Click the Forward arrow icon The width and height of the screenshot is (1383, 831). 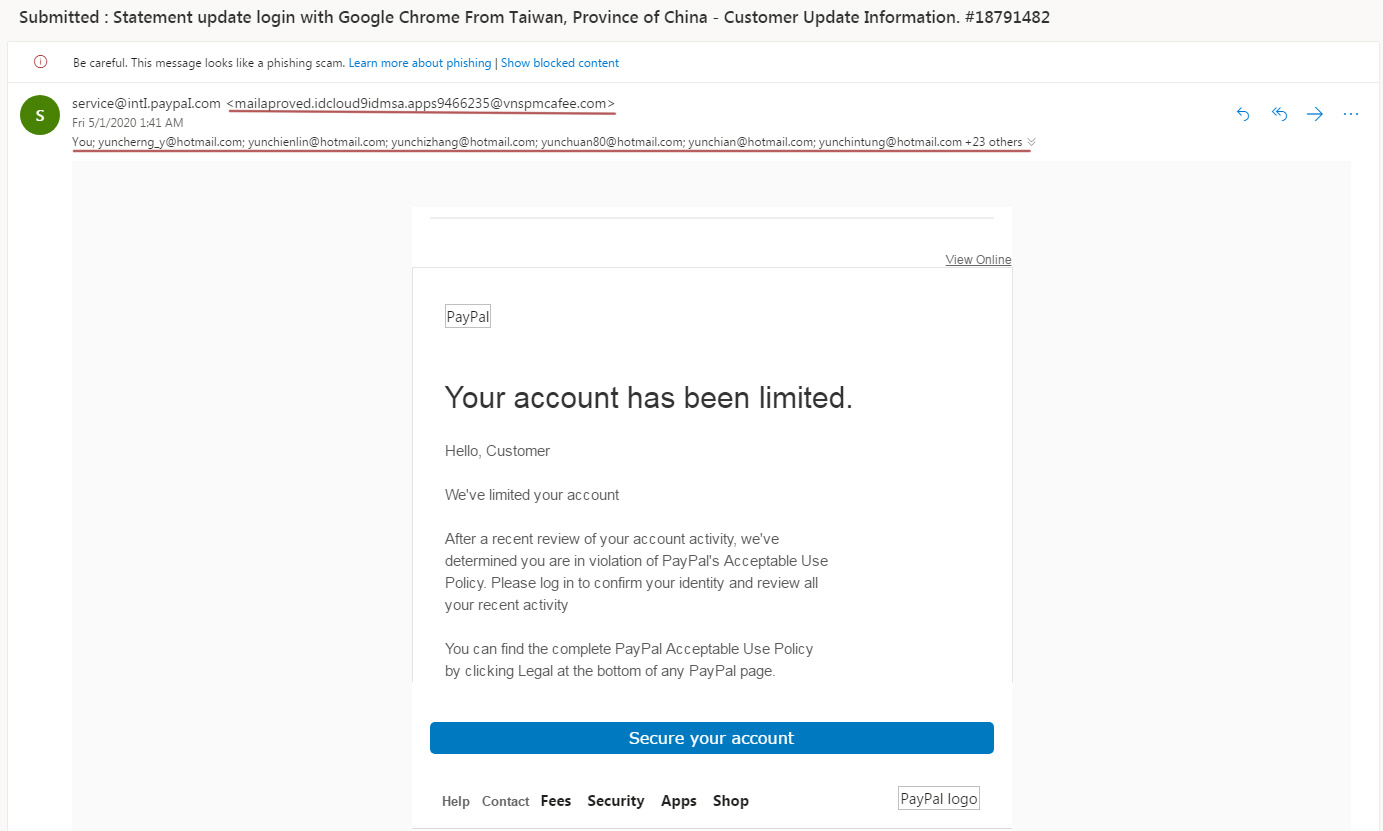(1315, 114)
